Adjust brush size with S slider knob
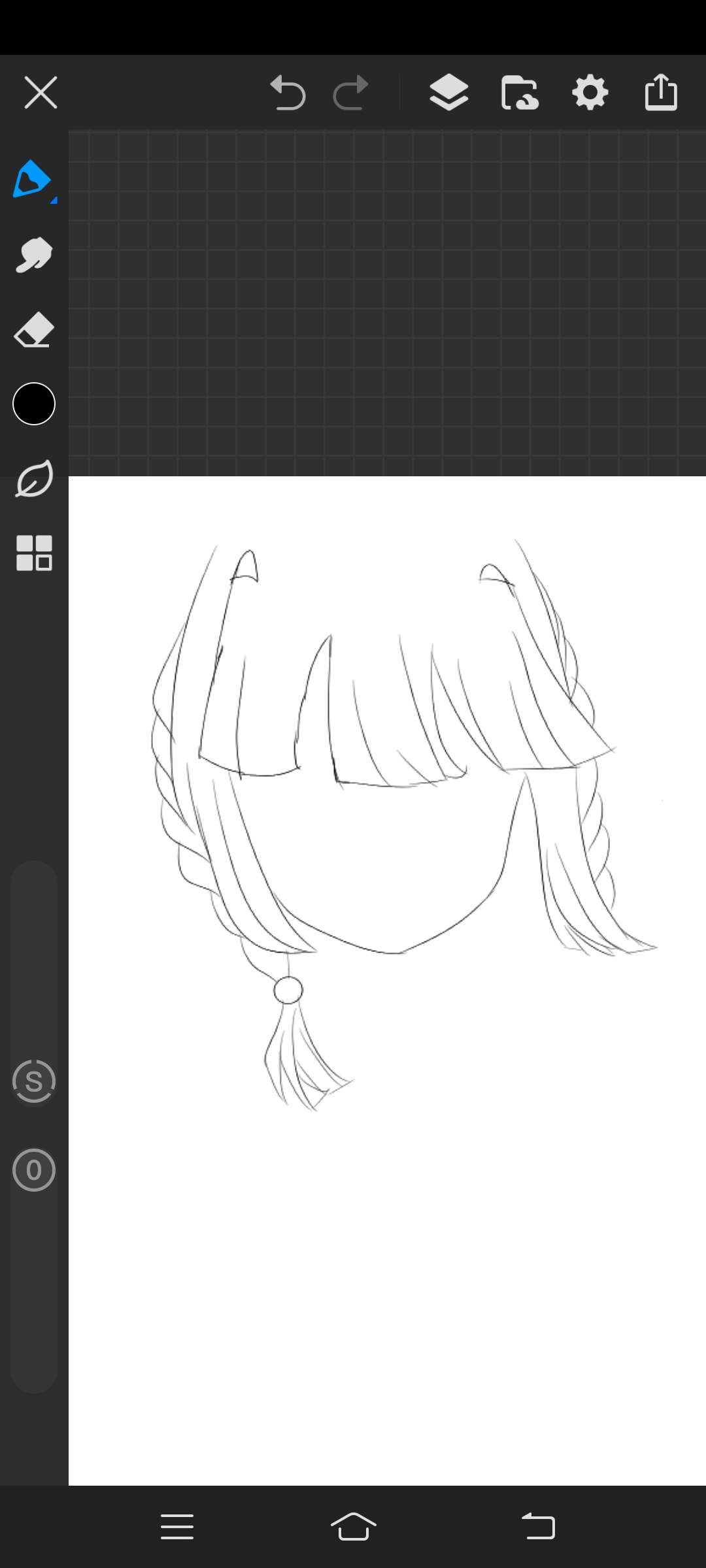 point(34,1081)
